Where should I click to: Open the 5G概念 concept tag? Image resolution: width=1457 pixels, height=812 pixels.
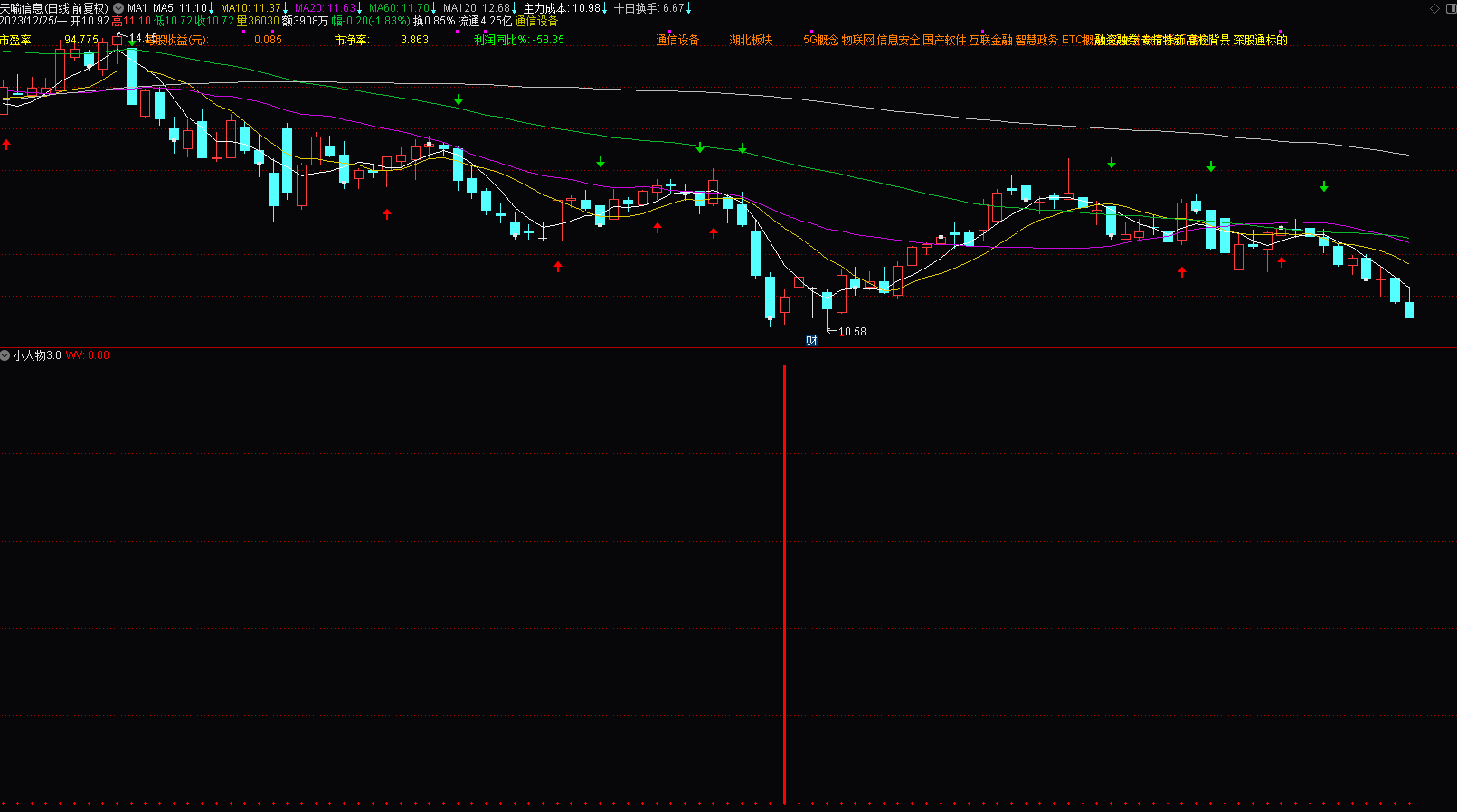point(821,40)
